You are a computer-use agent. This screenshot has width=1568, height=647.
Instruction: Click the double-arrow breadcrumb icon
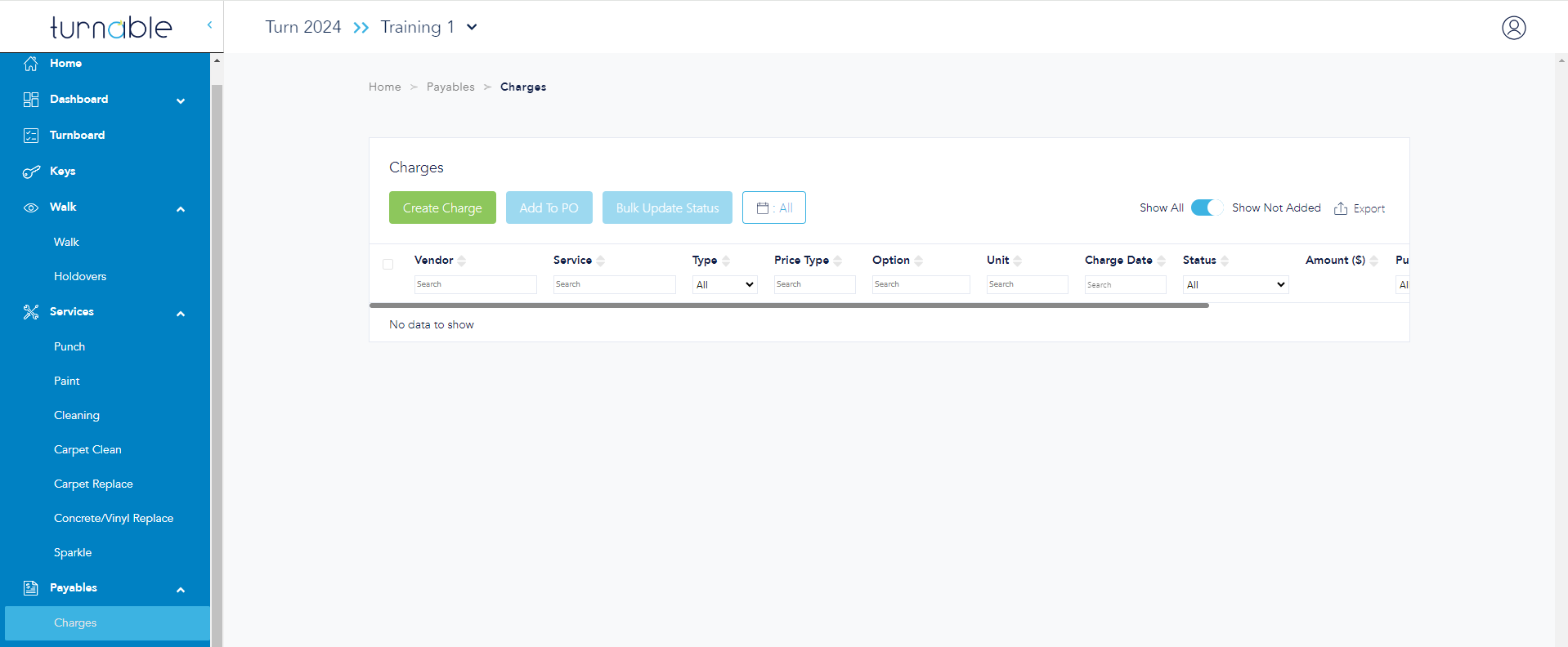361,28
